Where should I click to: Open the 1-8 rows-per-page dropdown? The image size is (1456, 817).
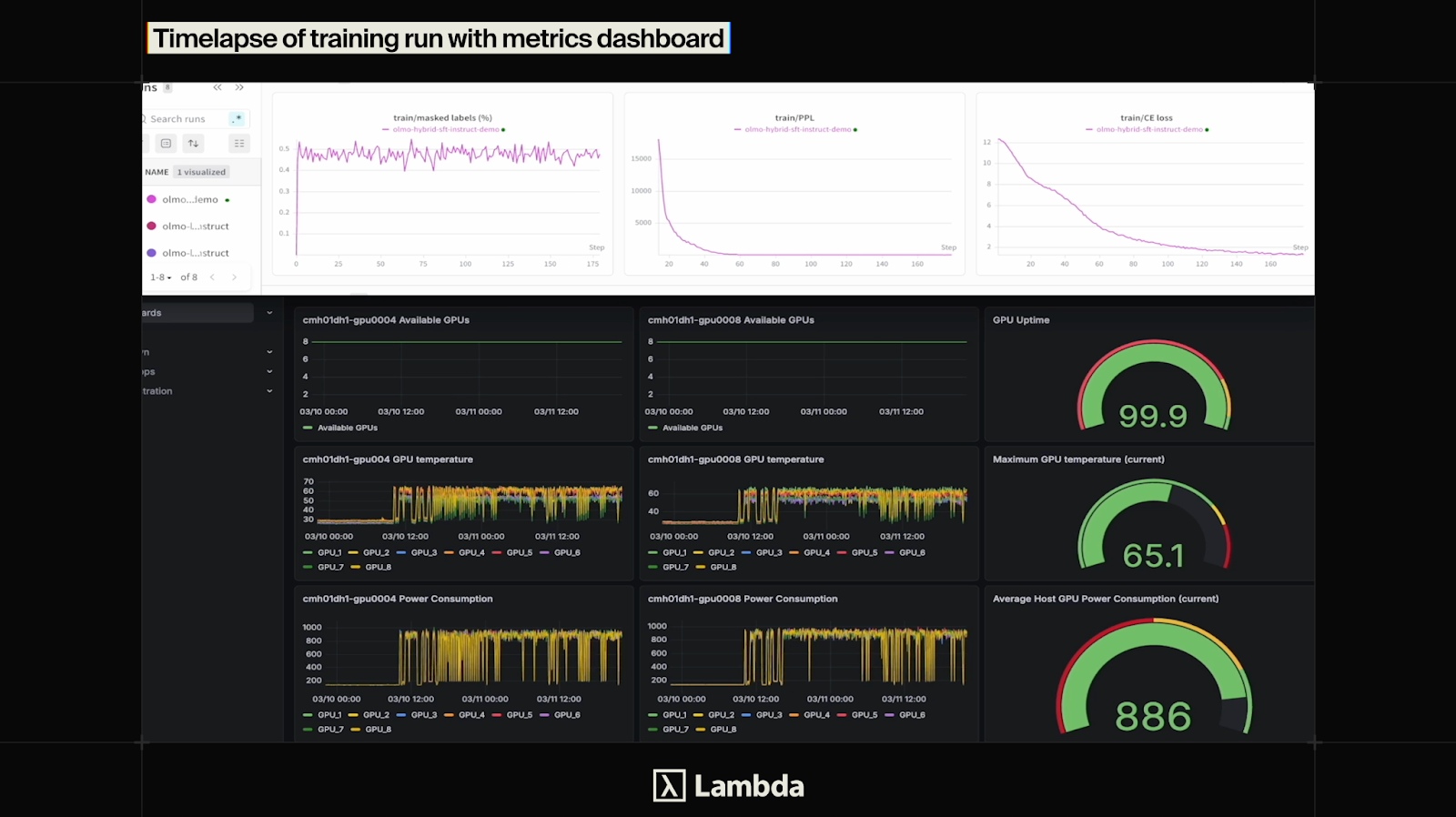point(161,277)
